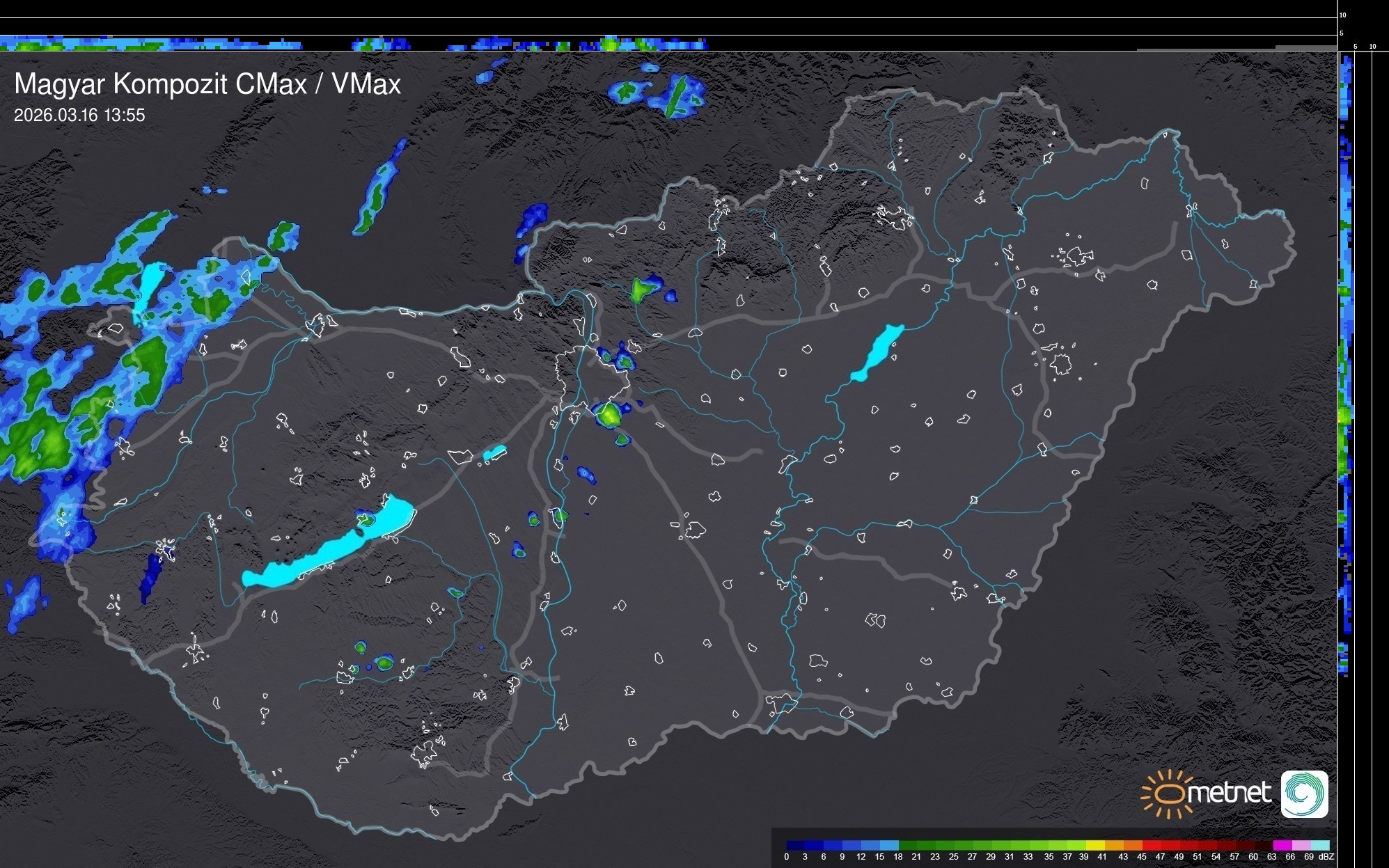
Task: Click the bright red 45 dBZ swatch
Action: click(1151, 845)
